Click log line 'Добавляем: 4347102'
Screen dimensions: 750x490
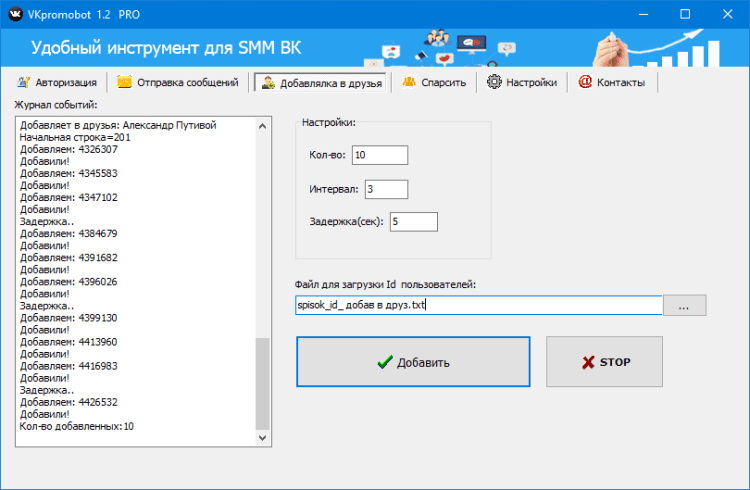[x=68, y=197]
